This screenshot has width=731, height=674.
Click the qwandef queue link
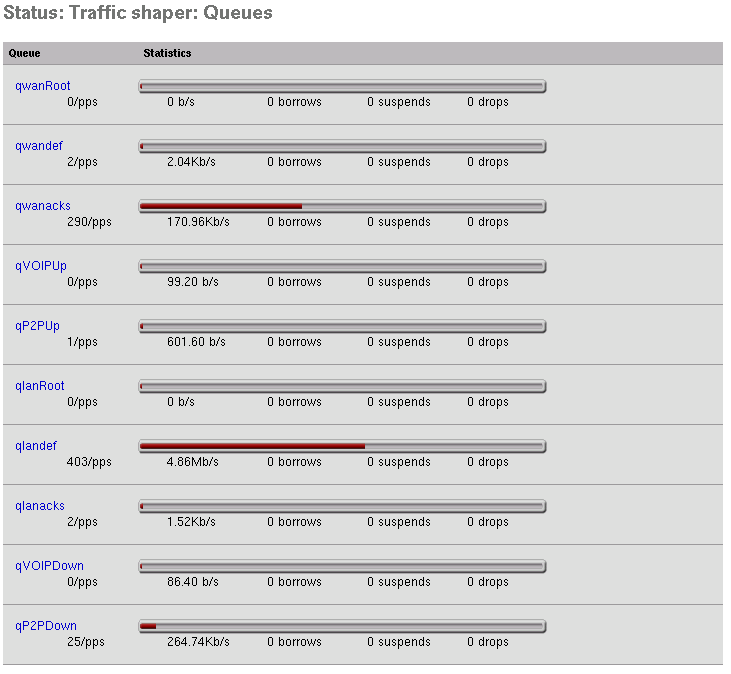click(39, 146)
